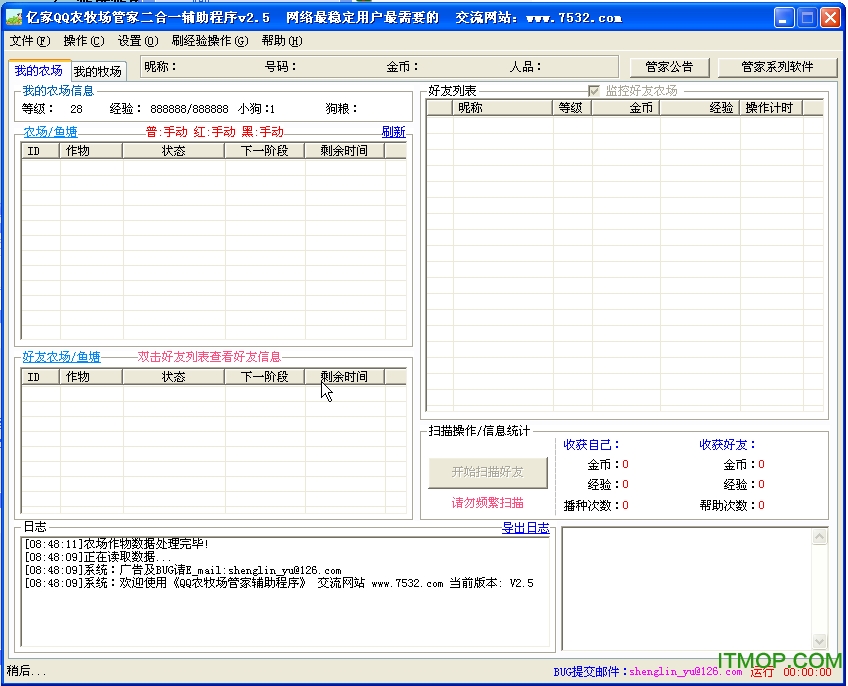
Task: Click the scroll up arrow in right log box
Action: click(819, 536)
